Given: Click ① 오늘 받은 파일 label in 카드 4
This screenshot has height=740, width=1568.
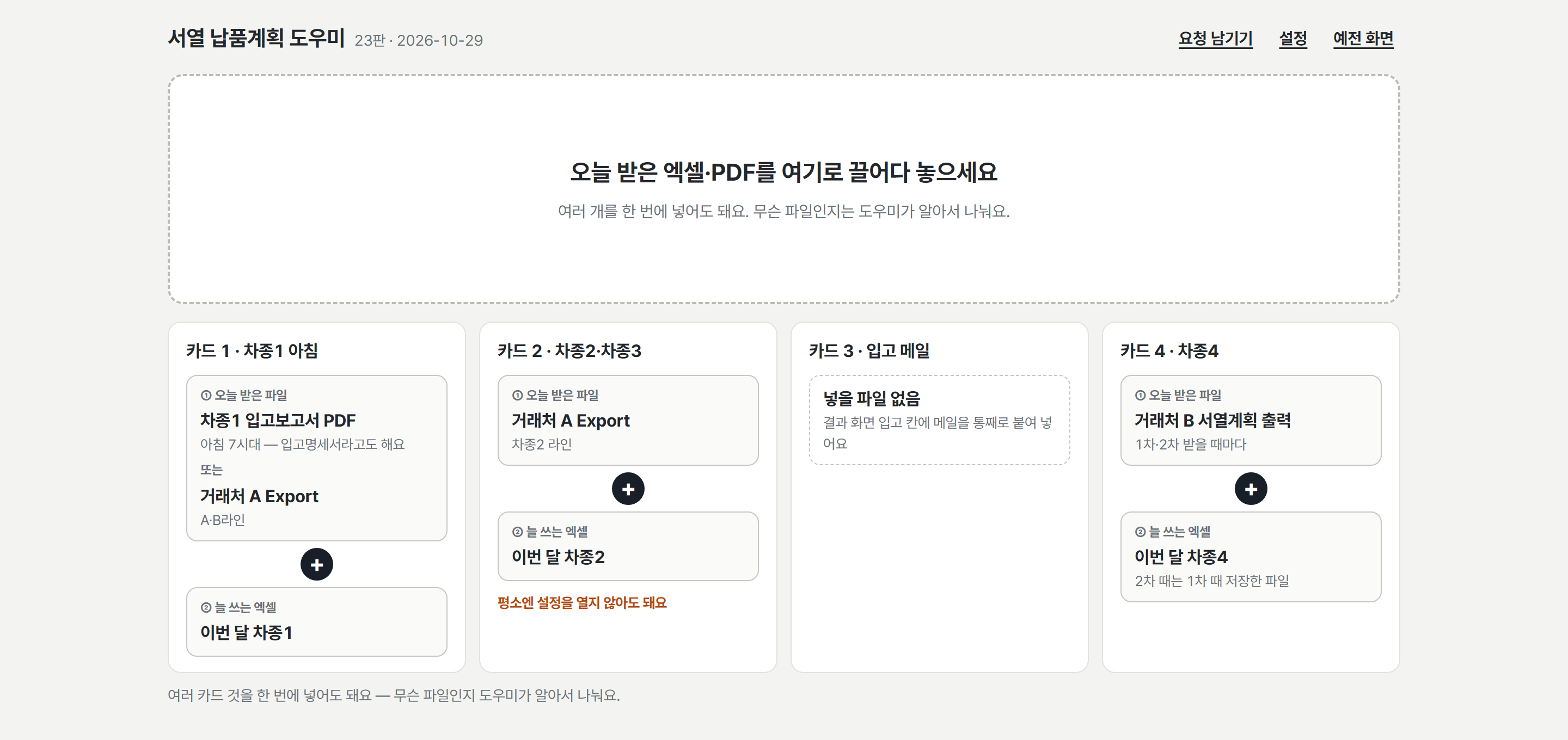Looking at the screenshot, I should click(1178, 395).
